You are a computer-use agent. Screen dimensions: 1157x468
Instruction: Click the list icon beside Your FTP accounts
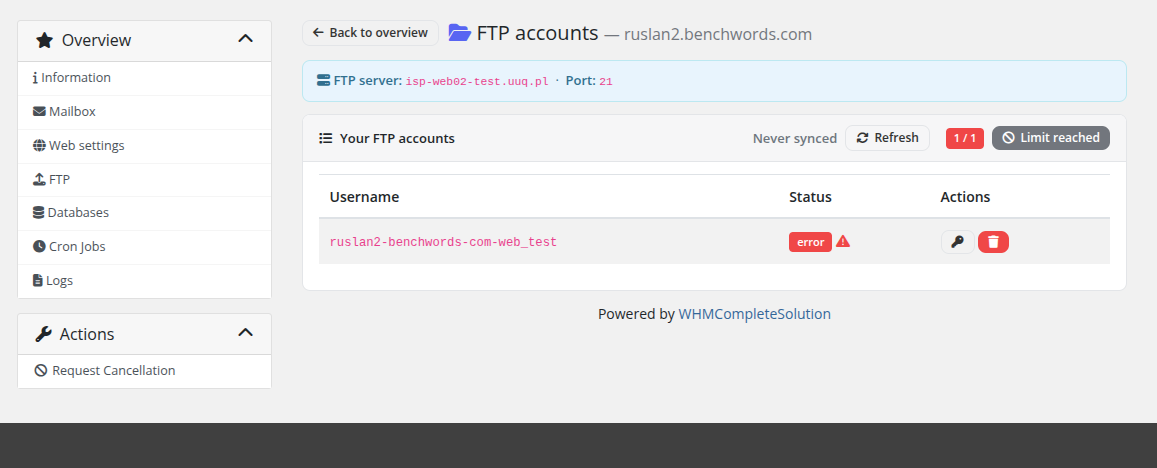pos(325,138)
